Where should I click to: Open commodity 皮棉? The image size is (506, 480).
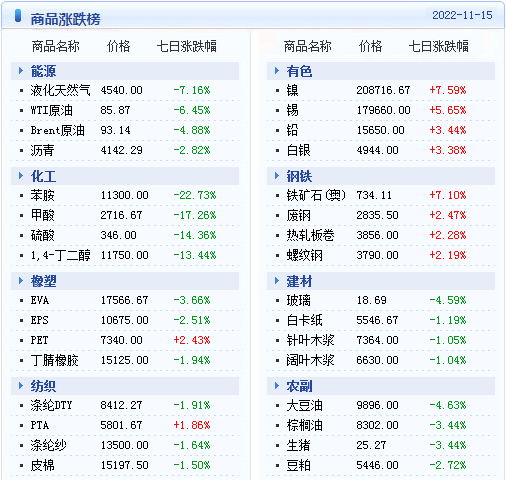coord(42,465)
